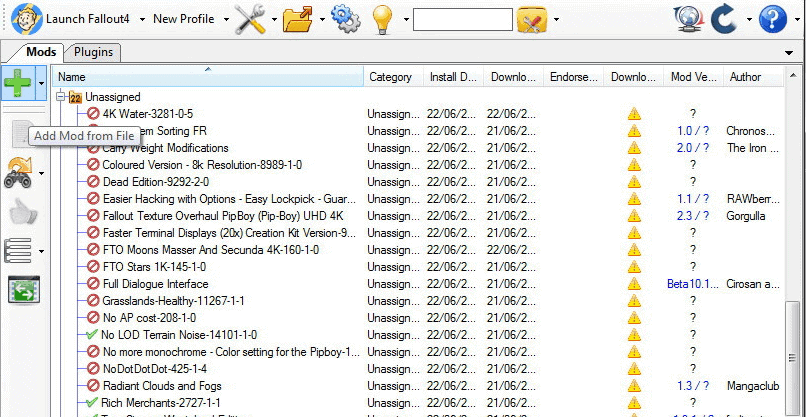This screenshot has height=417, width=806.
Task: Open dropdown arrow beside binoculars icon
Action: tap(41, 173)
